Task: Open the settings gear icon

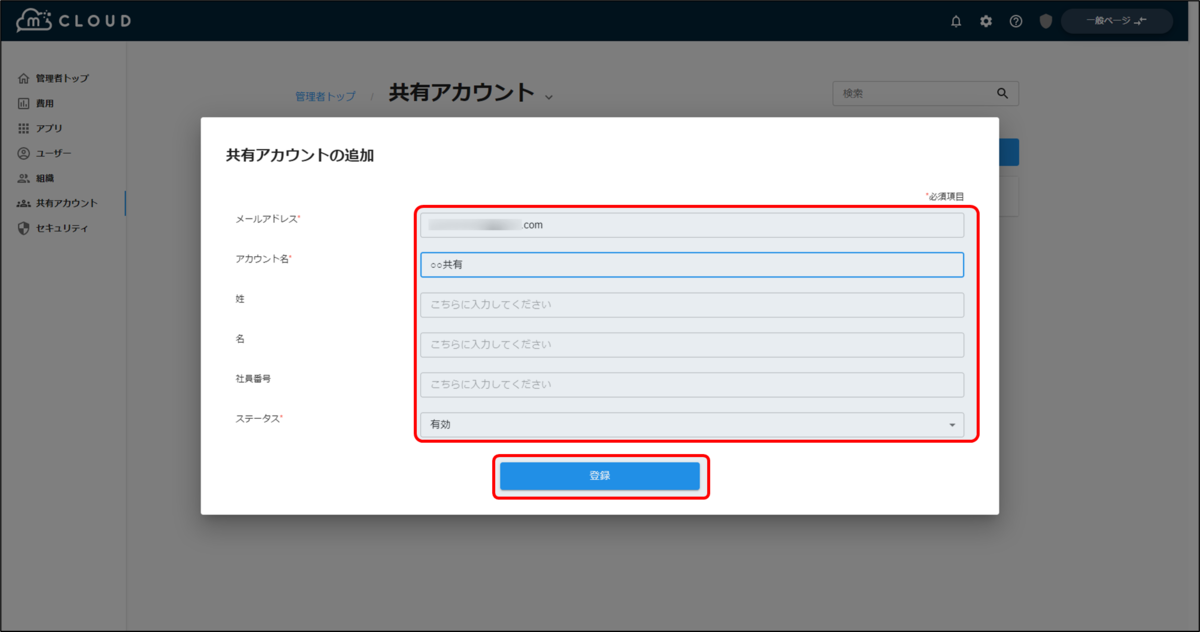Action: pyautogui.click(x=986, y=20)
